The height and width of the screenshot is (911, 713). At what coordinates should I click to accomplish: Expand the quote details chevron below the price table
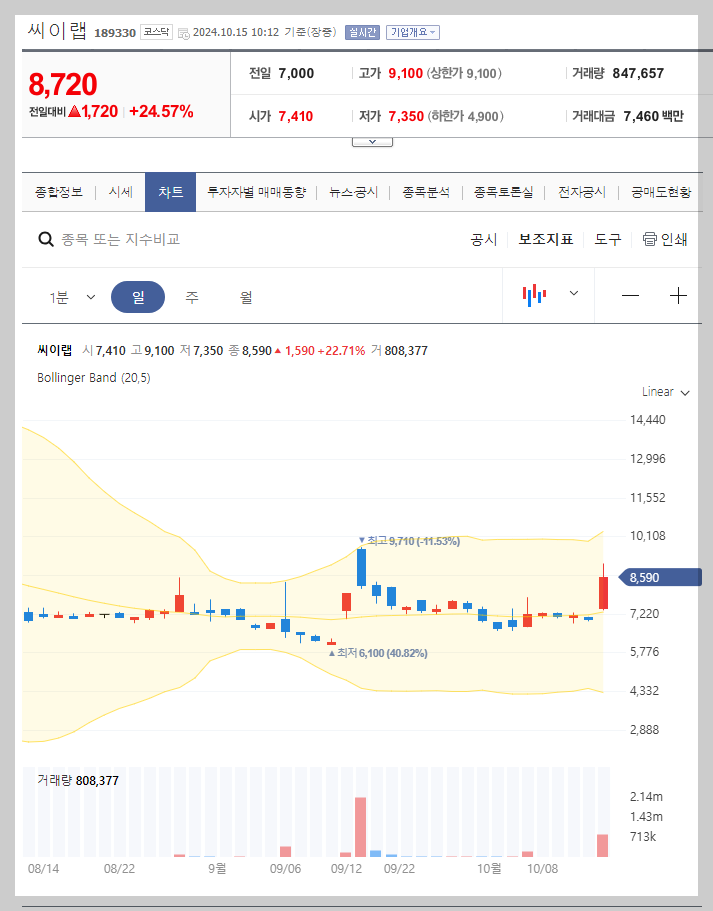click(372, 142)
